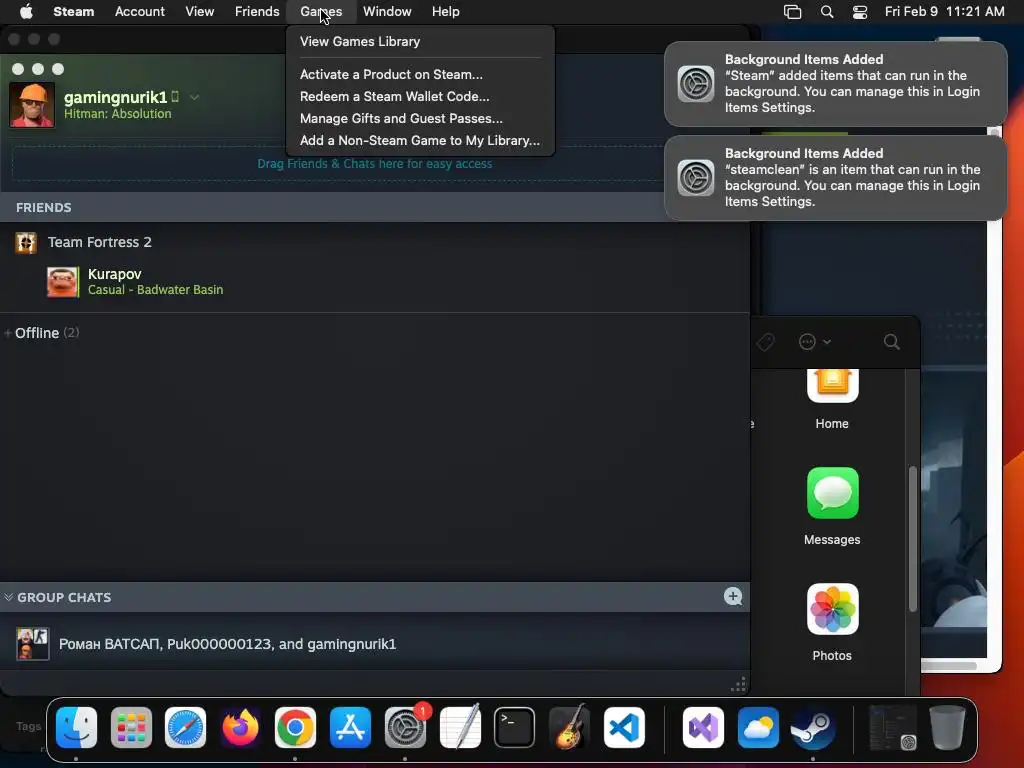Open the Trash in the Dock
Screen dimensions: 1024x768
pyautogui.click(x=948, y=727)
